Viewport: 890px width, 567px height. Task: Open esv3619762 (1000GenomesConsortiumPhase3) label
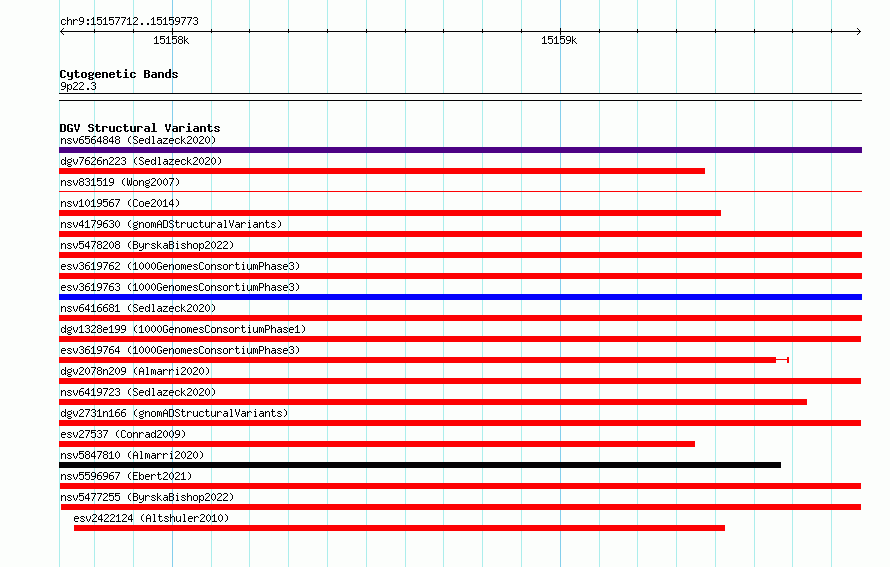(x=180, y=266)
